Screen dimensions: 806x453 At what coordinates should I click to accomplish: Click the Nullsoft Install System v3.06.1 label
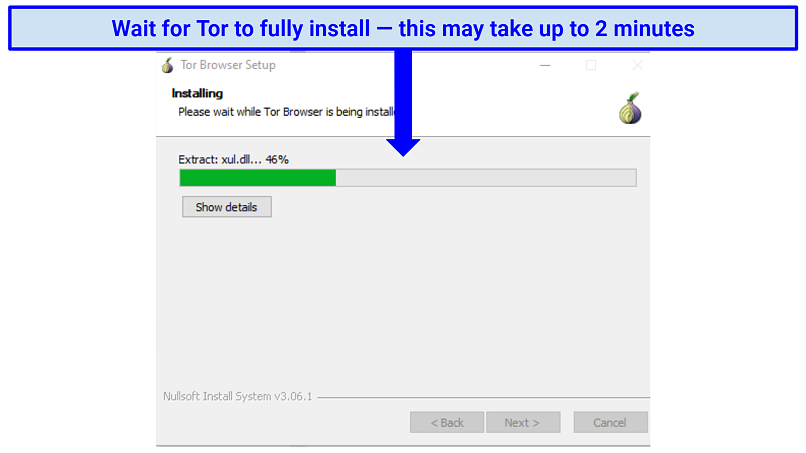(237, 396)
